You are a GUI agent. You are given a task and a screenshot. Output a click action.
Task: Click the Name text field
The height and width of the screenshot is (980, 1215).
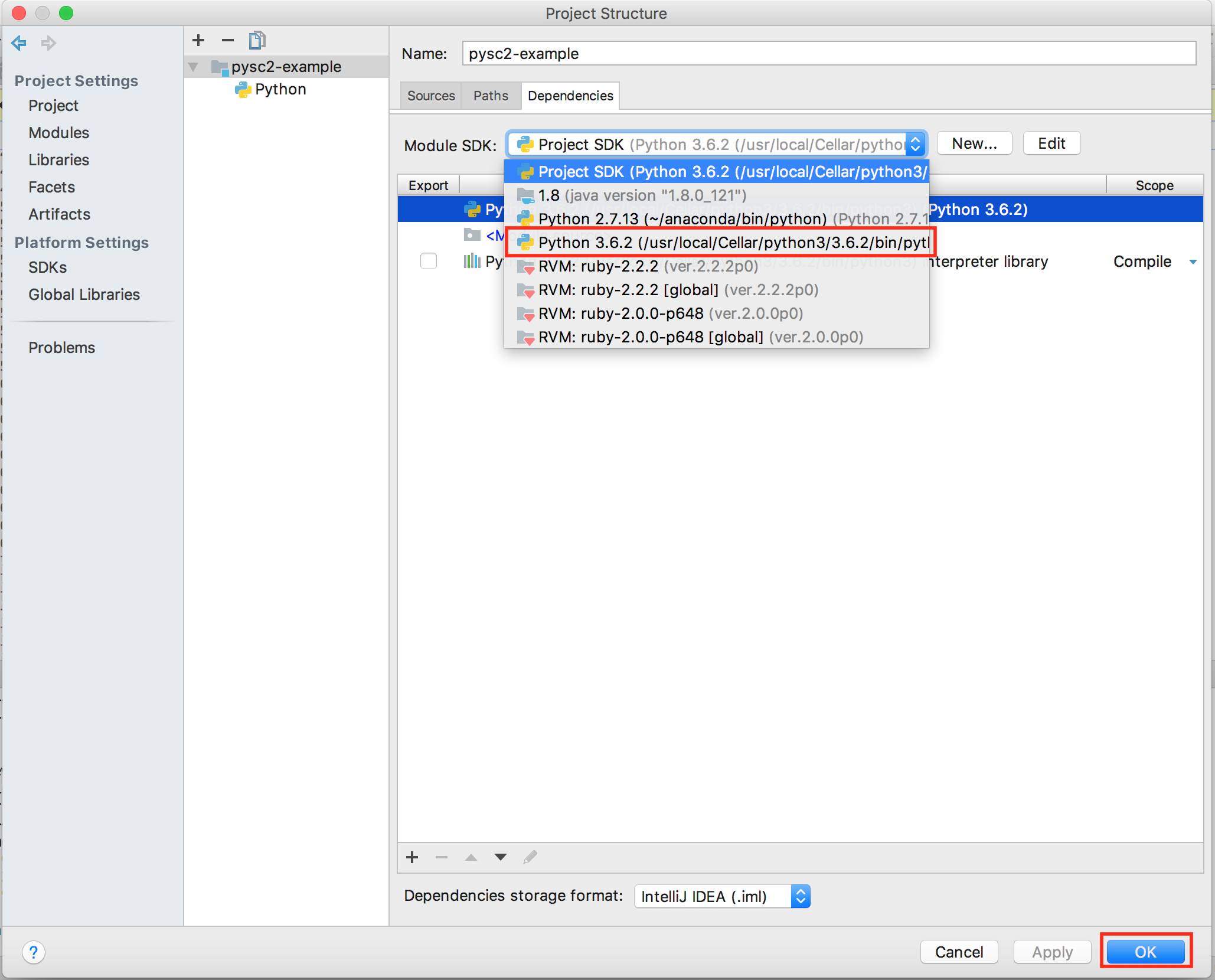point(828,54)
